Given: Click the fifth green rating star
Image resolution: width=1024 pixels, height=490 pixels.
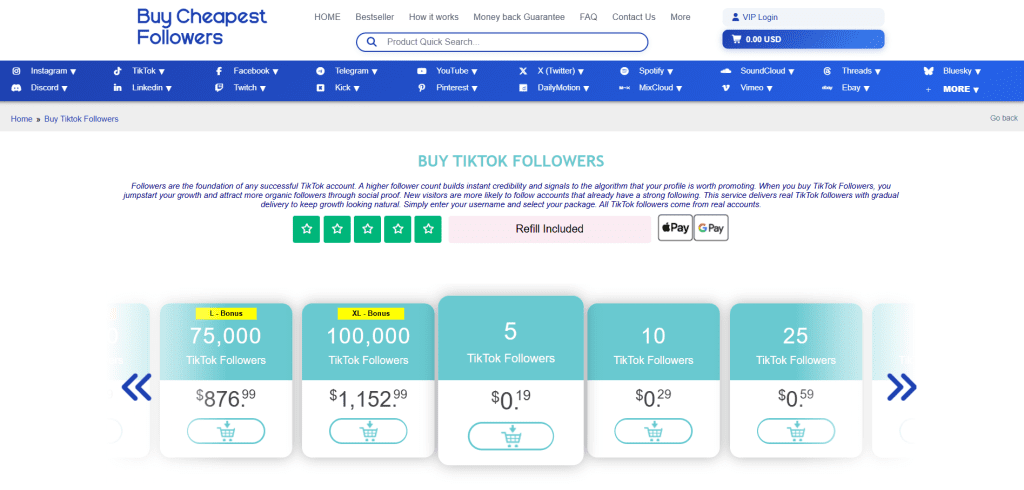Looking at the screenshot, I should 428,229.
